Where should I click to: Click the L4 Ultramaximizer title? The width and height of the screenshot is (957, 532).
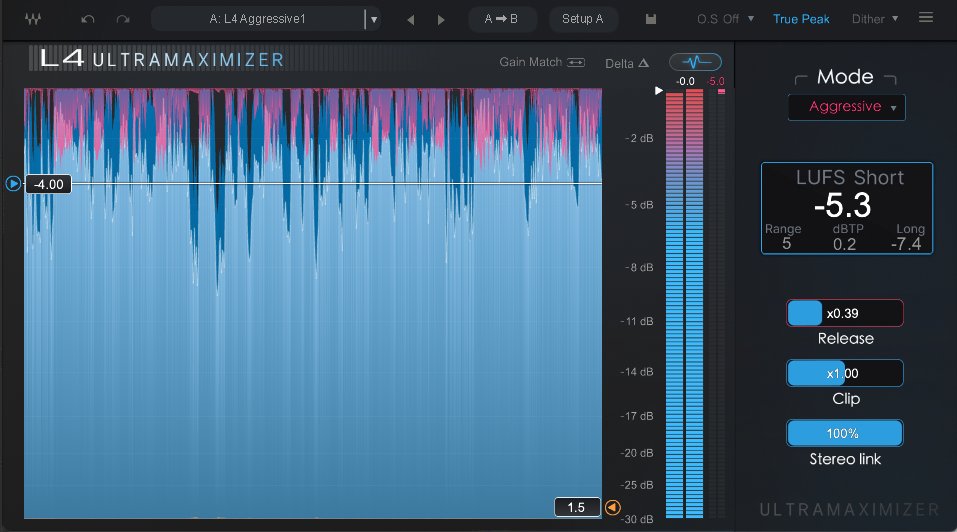tap(162, 59)
